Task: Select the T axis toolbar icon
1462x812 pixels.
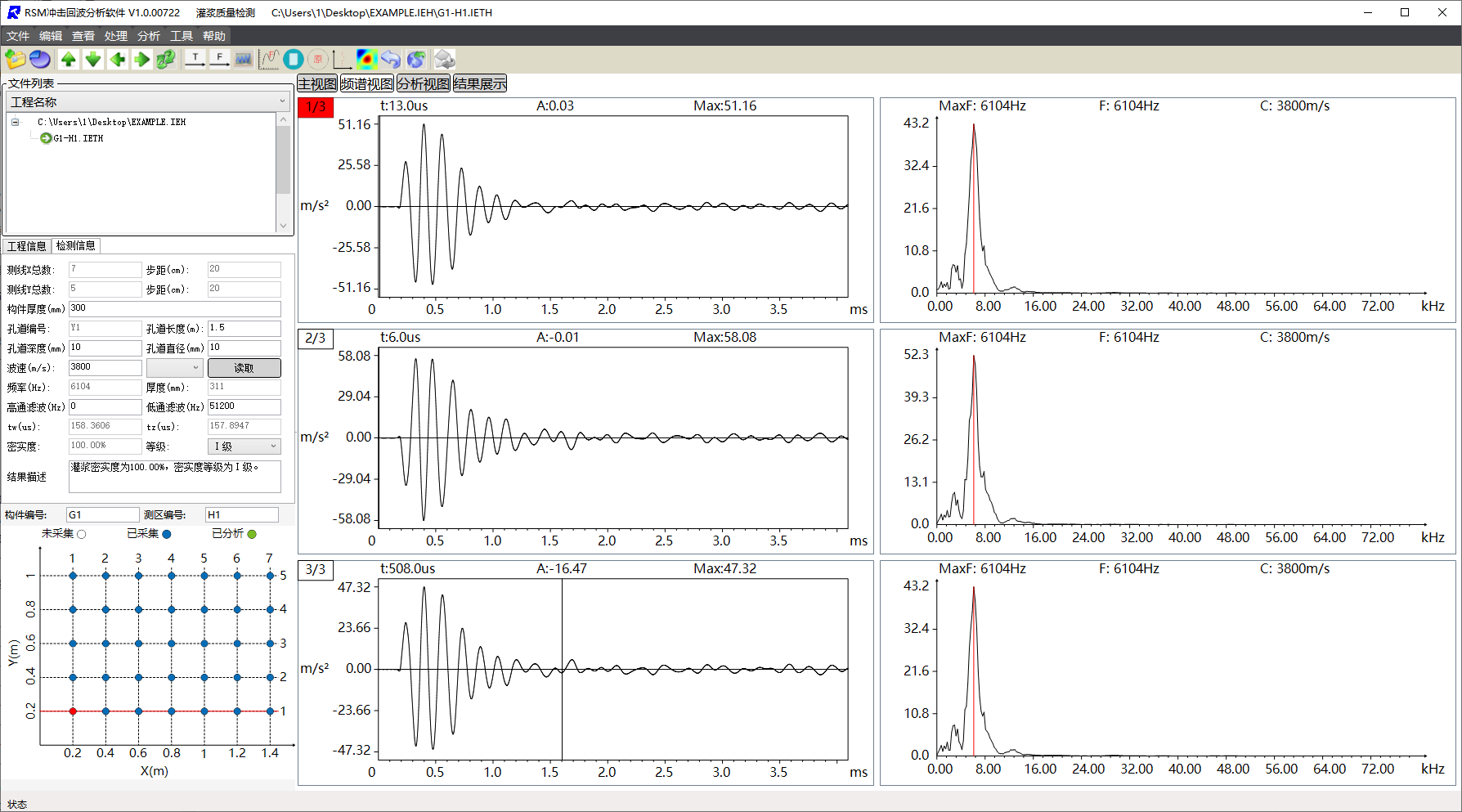Action: click(195, 59)
